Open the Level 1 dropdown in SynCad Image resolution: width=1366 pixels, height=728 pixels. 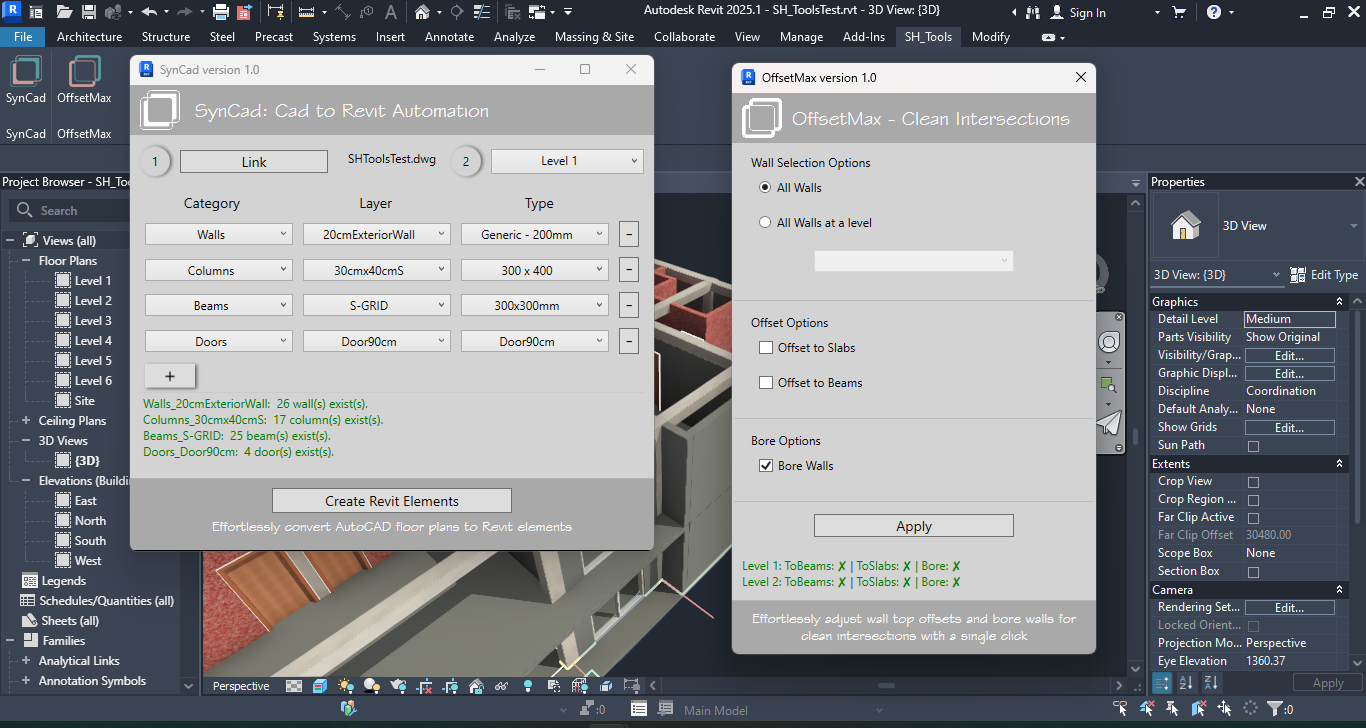pyautogui.click(x=567, y=161)
